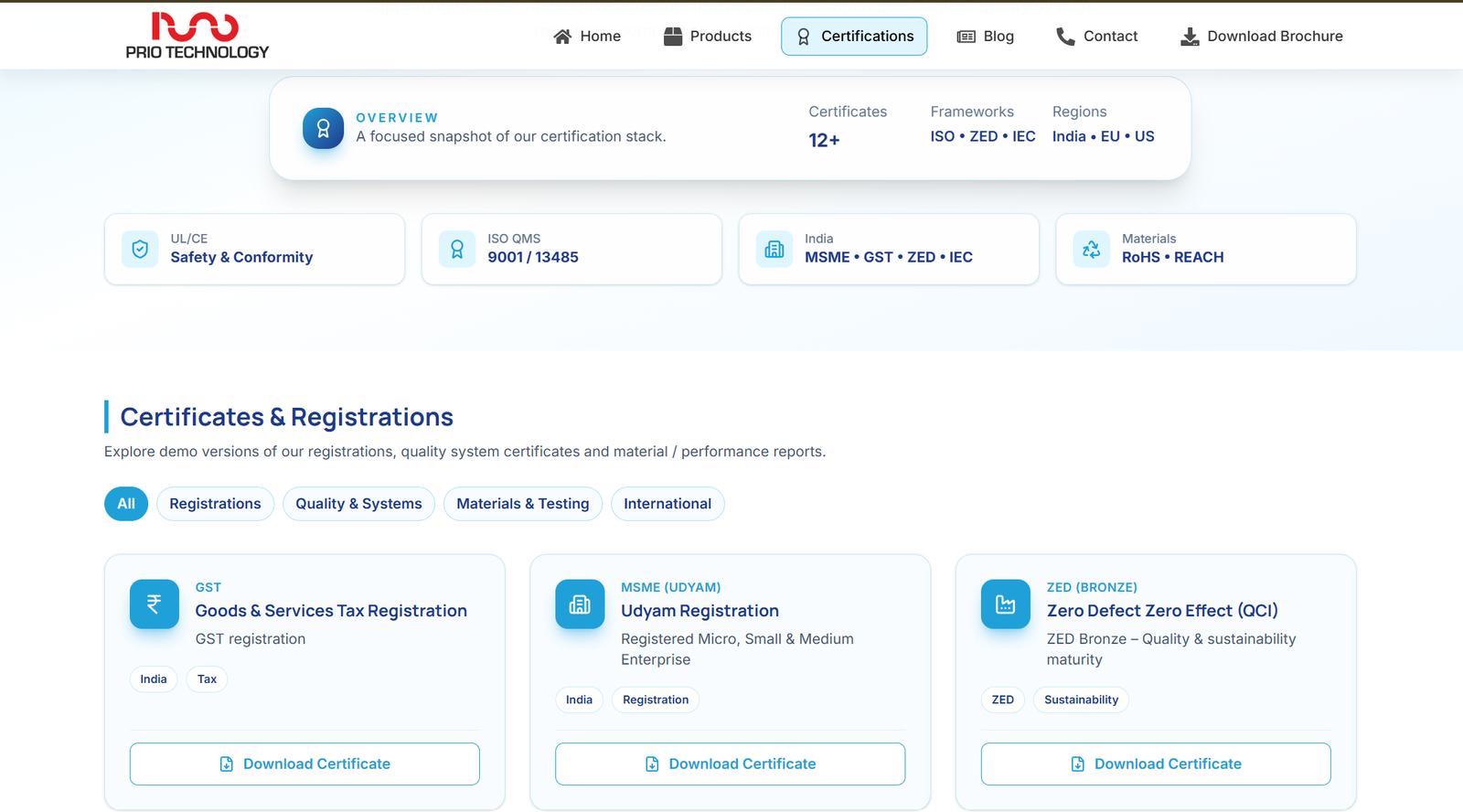Filter certificates by Registrations
Screen dimensions: 1463x812
(215, 504)
